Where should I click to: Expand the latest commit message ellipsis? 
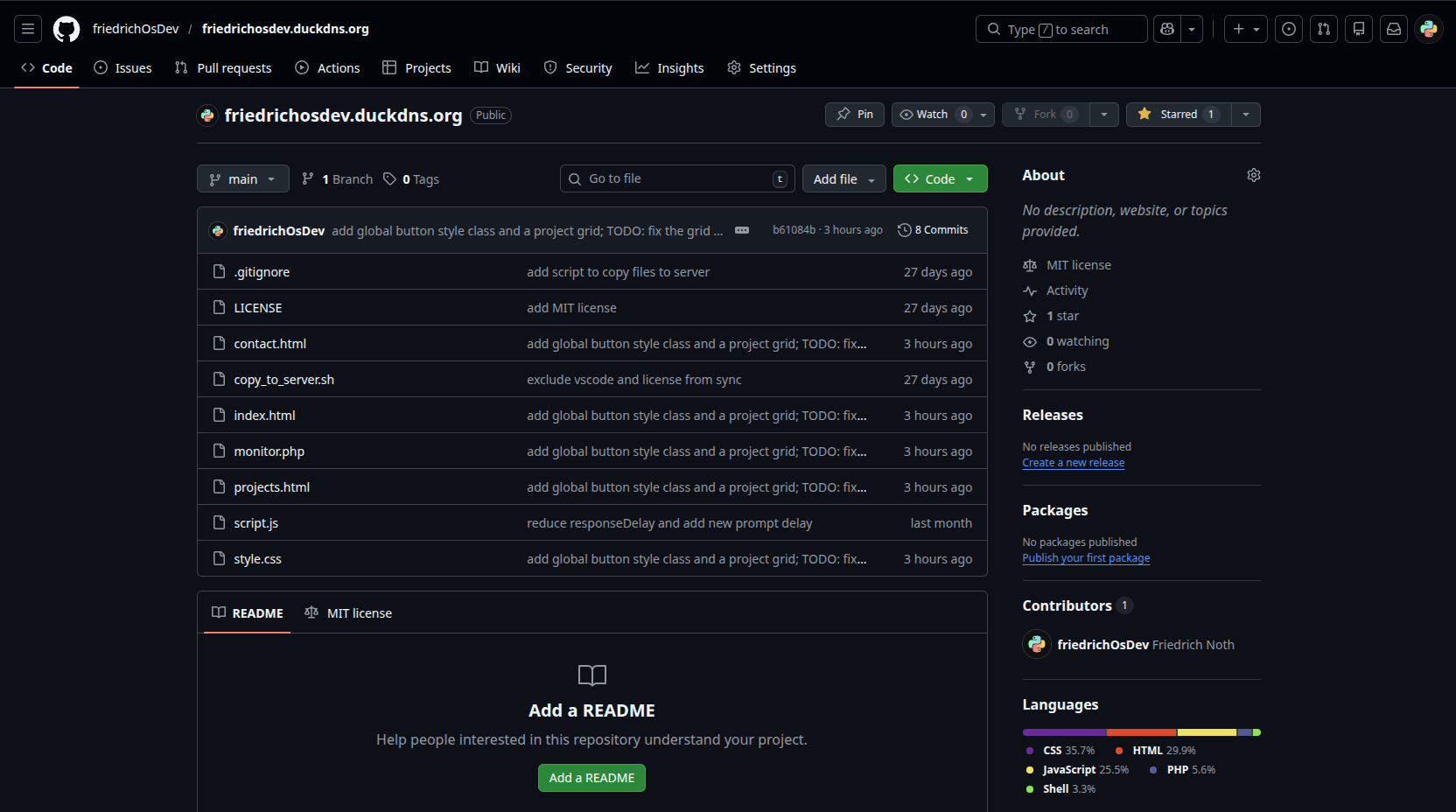coord(742,230)
